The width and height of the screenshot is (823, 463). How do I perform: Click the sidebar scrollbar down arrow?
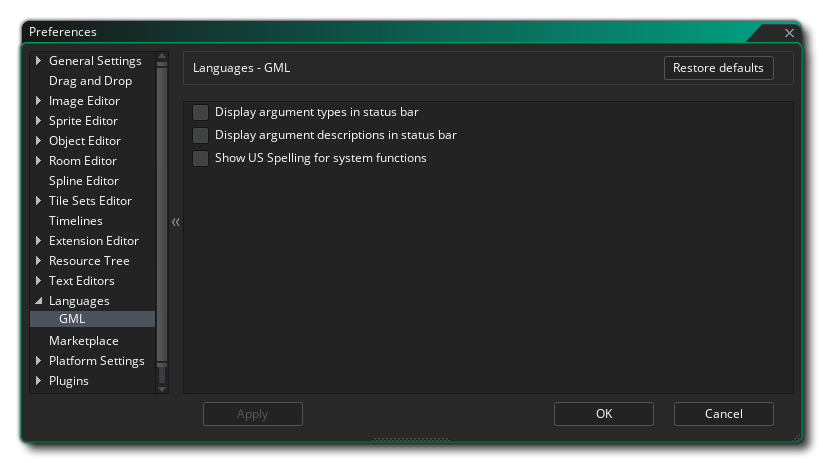click(162, 388)
